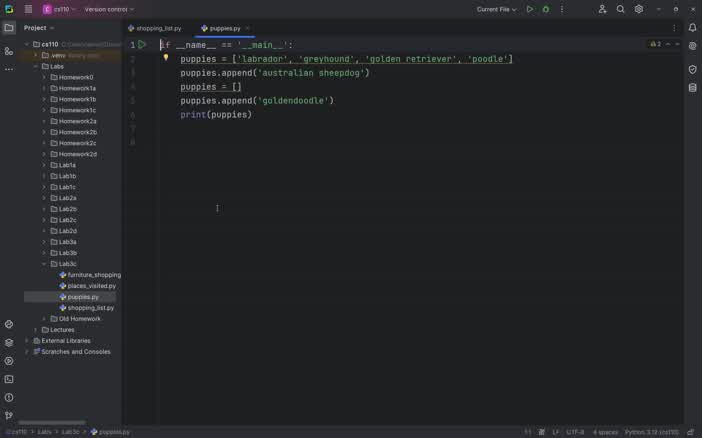Viewport: 702px width, 438px height.
Task: Open IDE settings gear icon
Action: pos(639,9)
